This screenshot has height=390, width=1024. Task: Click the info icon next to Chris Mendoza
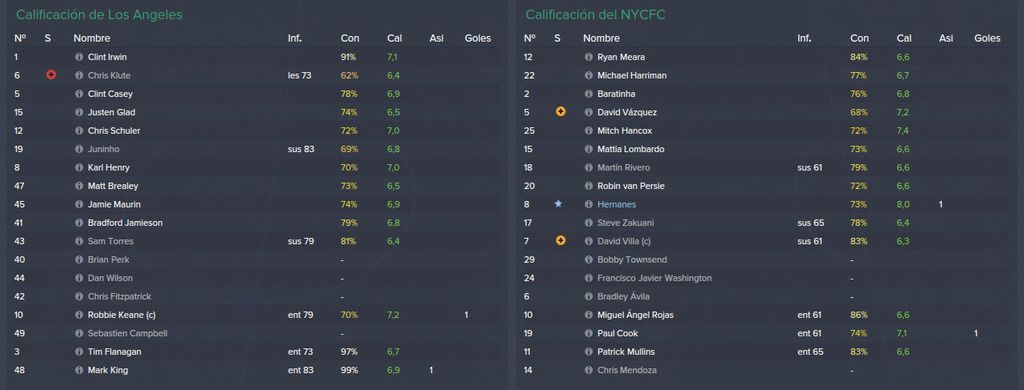588,370
